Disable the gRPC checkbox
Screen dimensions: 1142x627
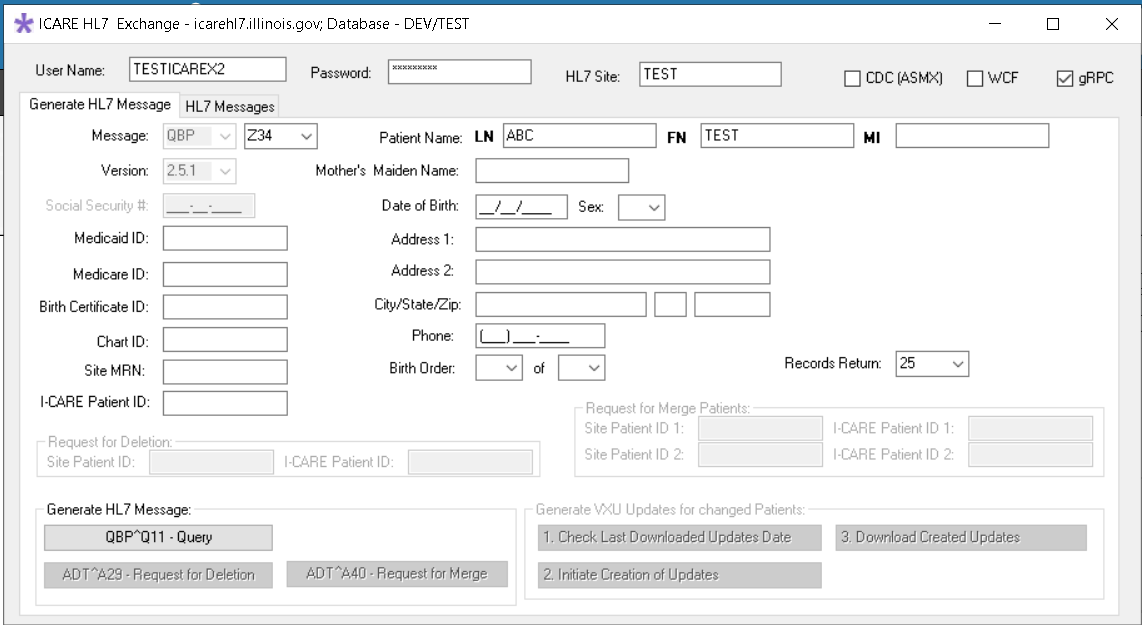[x=1064, y=76]
